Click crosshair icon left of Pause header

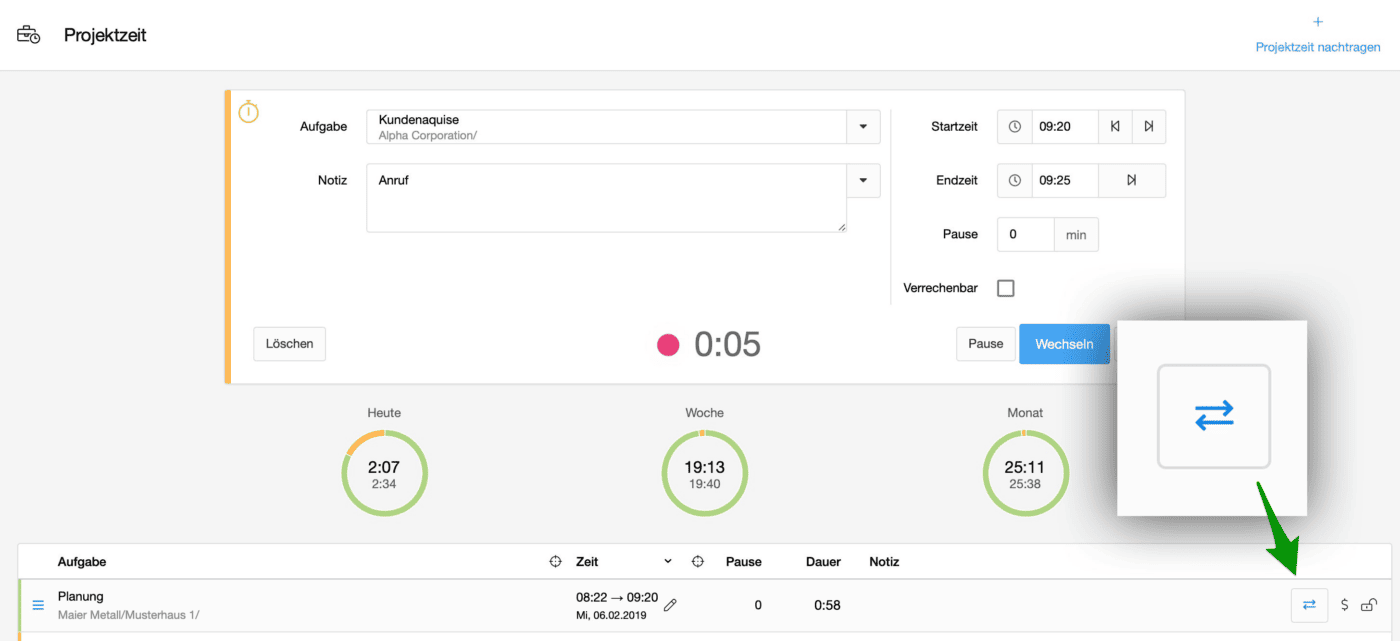[699, 562]
